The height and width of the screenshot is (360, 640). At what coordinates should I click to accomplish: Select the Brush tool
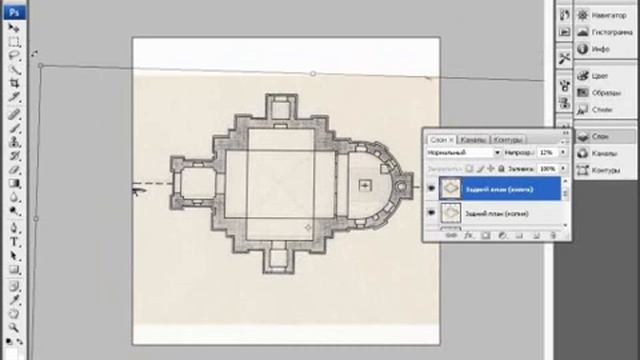(x=14, y=128)
